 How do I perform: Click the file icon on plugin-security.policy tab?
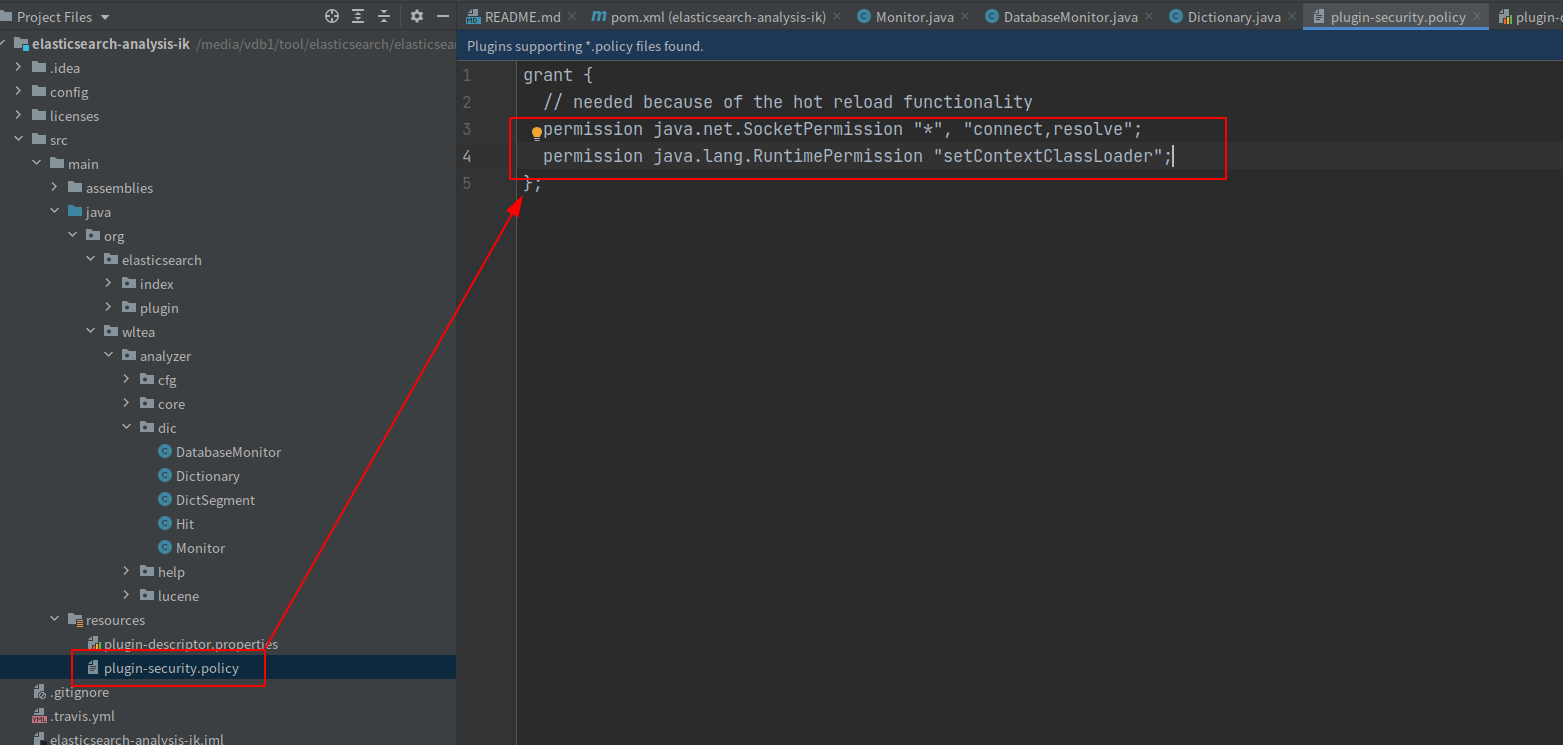coord(1319,17)
